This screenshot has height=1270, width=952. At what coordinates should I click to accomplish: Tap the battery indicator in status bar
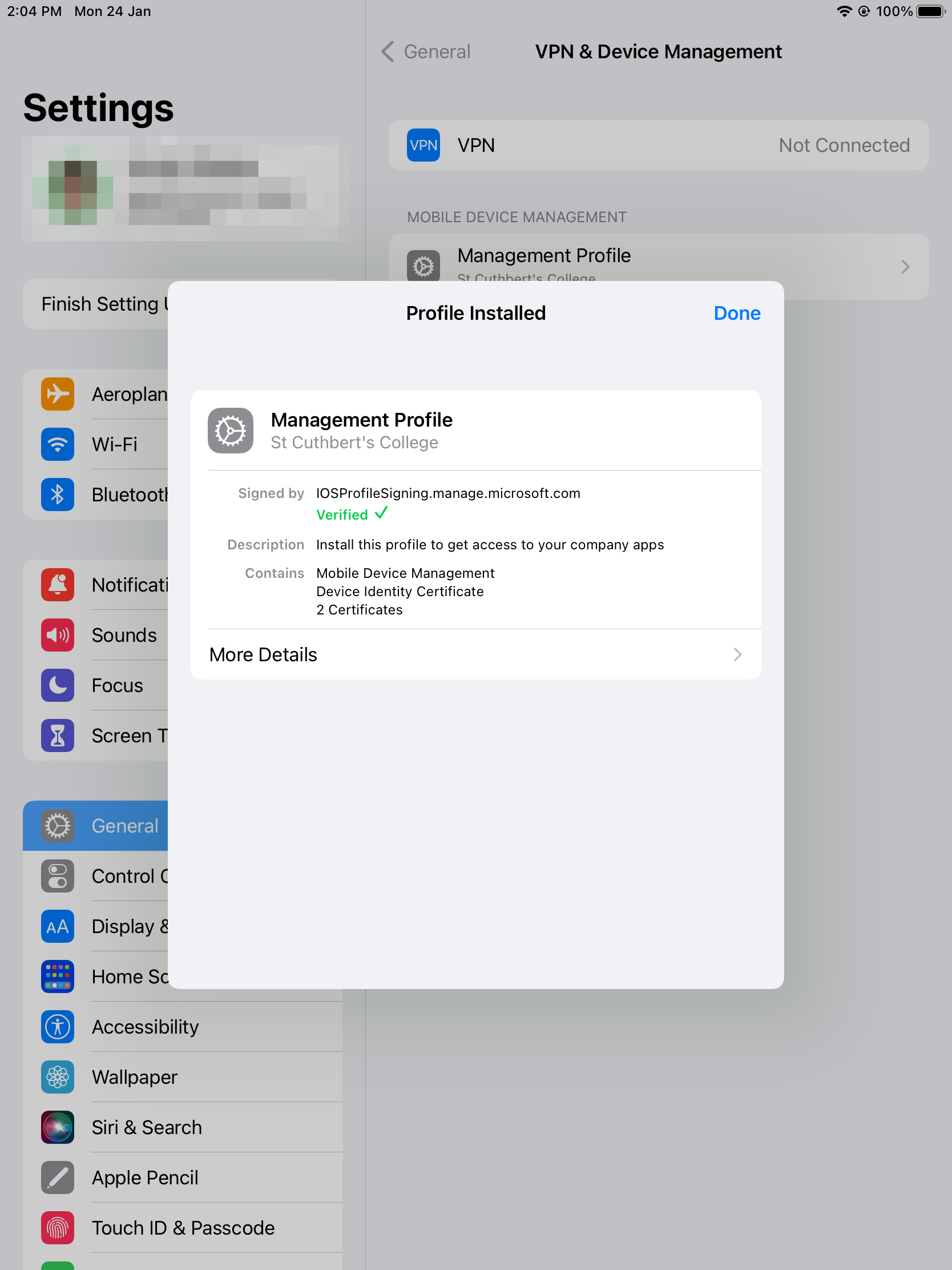[x=930, y=11]
